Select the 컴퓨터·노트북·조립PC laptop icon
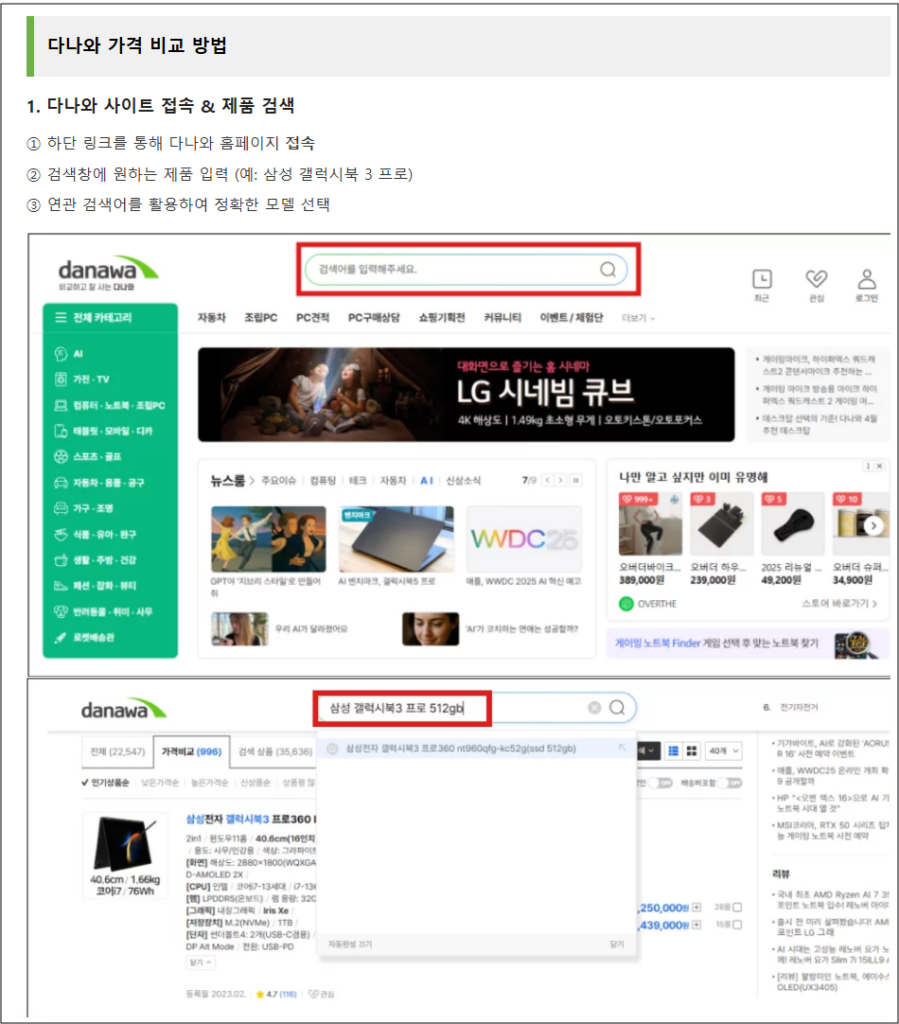Screen dimensions: 899x1024 (61, 406)
